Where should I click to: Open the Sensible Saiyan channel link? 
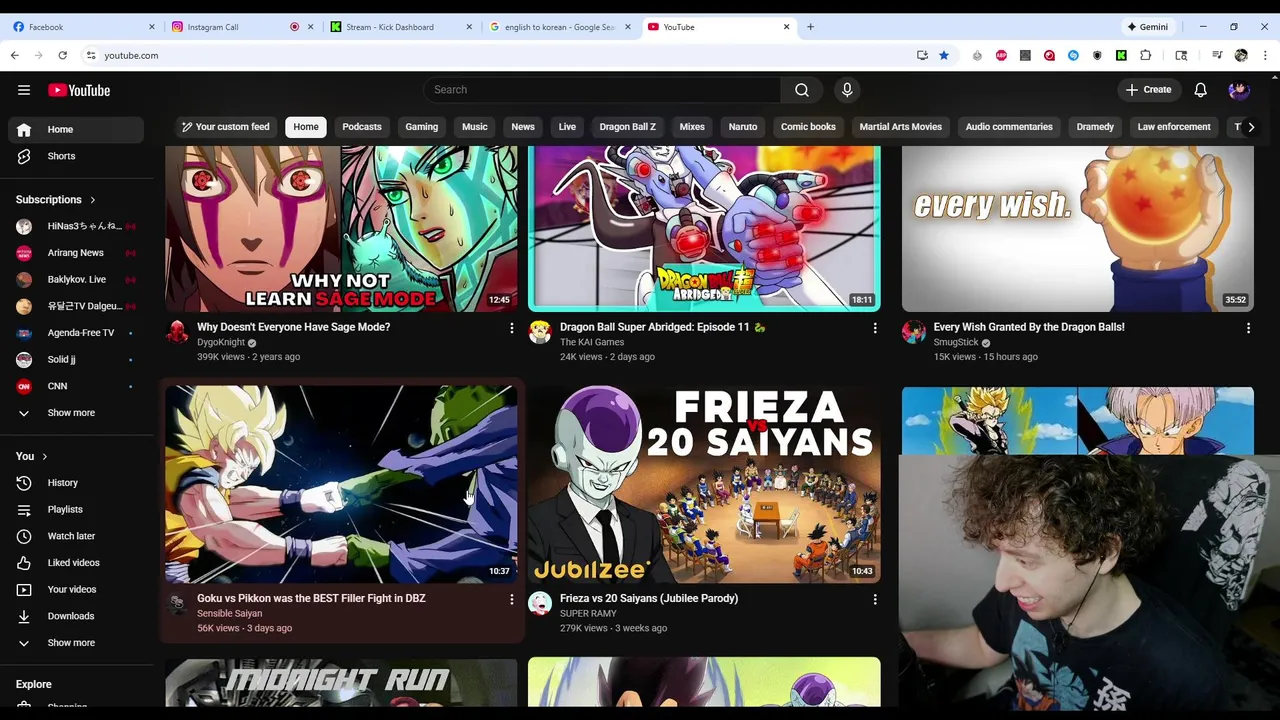click(x=229, y=613)
